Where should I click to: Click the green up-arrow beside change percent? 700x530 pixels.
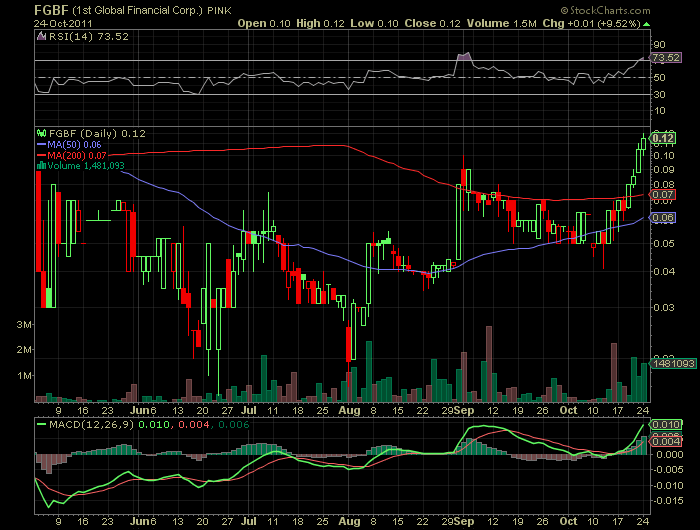(x=646, y=24)
